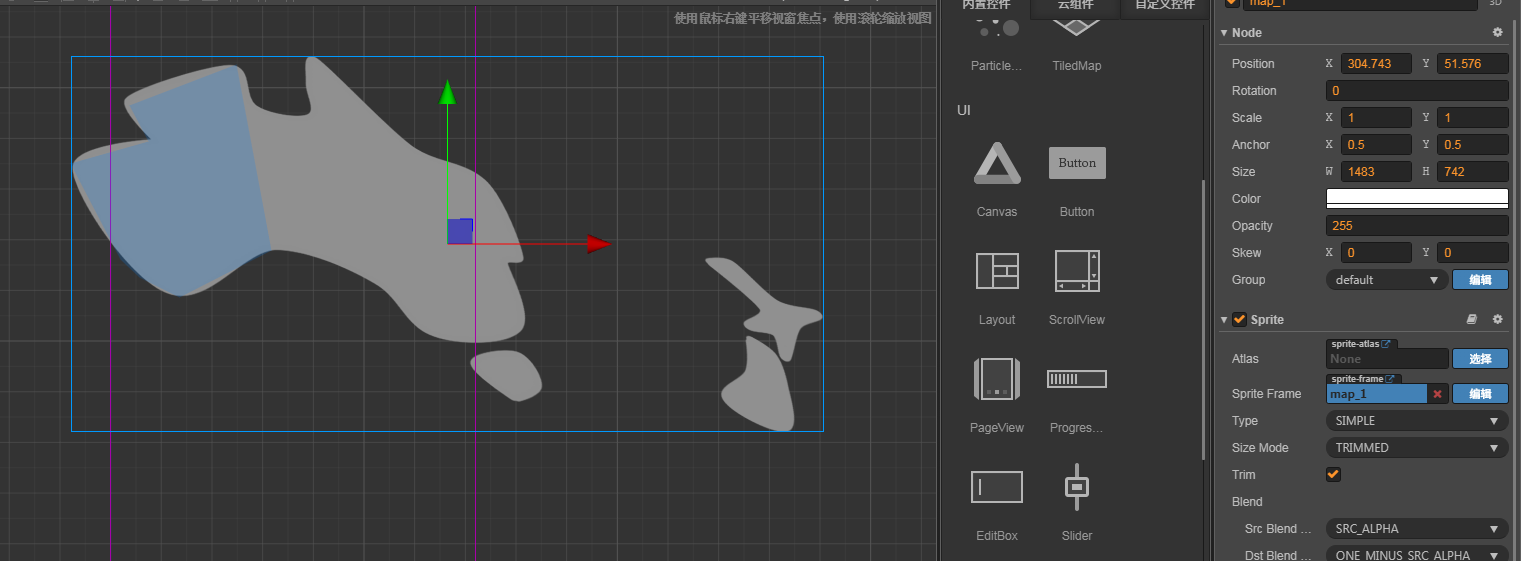Collapse the Node section
The height and width of the screenshot is (561, 1521).
pos(1223,33)
